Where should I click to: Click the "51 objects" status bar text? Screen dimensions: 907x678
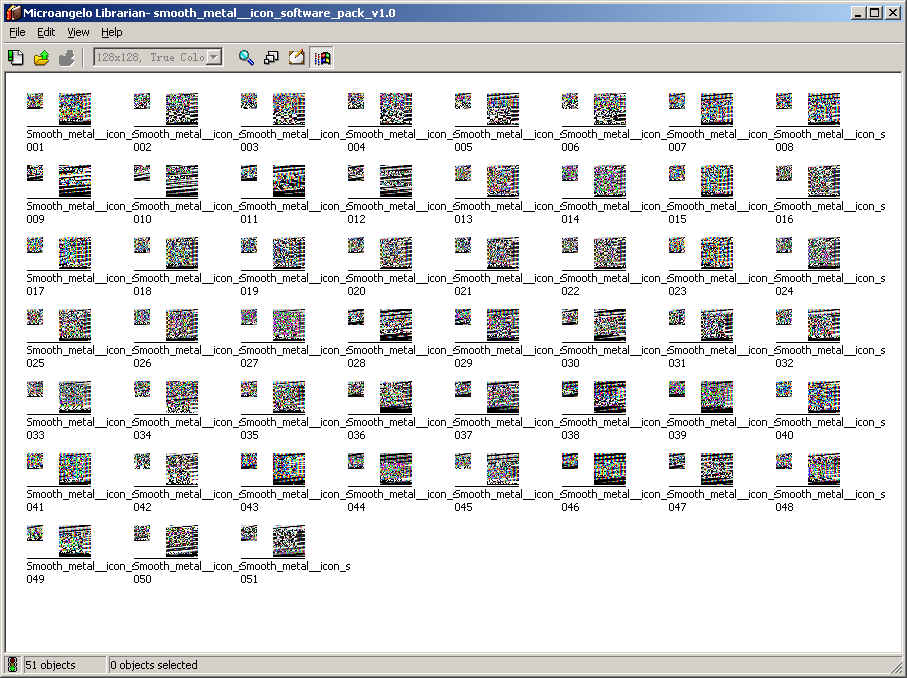coord(50,665)
